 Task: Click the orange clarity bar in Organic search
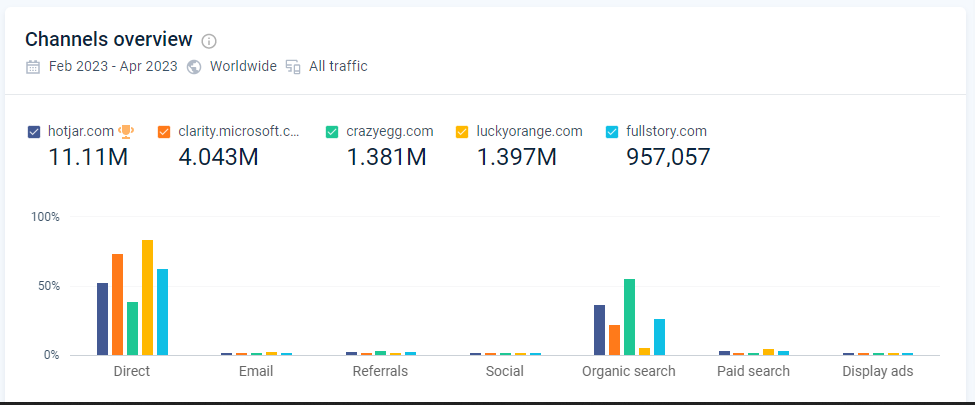[x=614, y=340]
